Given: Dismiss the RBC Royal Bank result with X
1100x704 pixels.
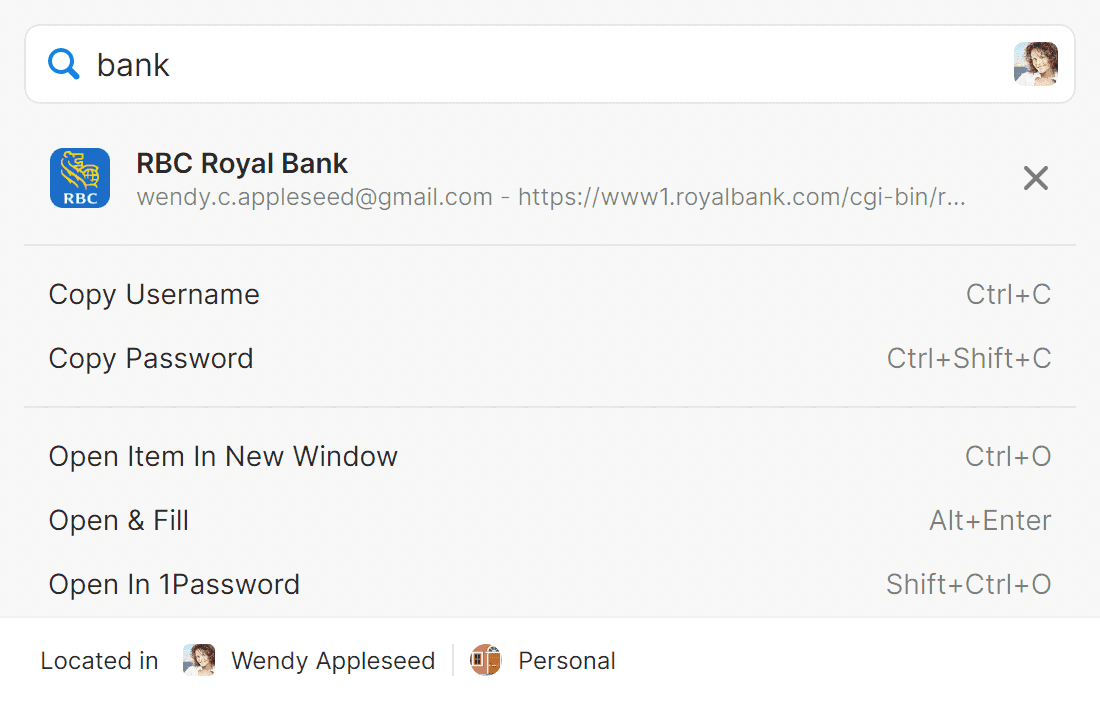Looking at the screenshot, I should click(x=1035, y=178).
